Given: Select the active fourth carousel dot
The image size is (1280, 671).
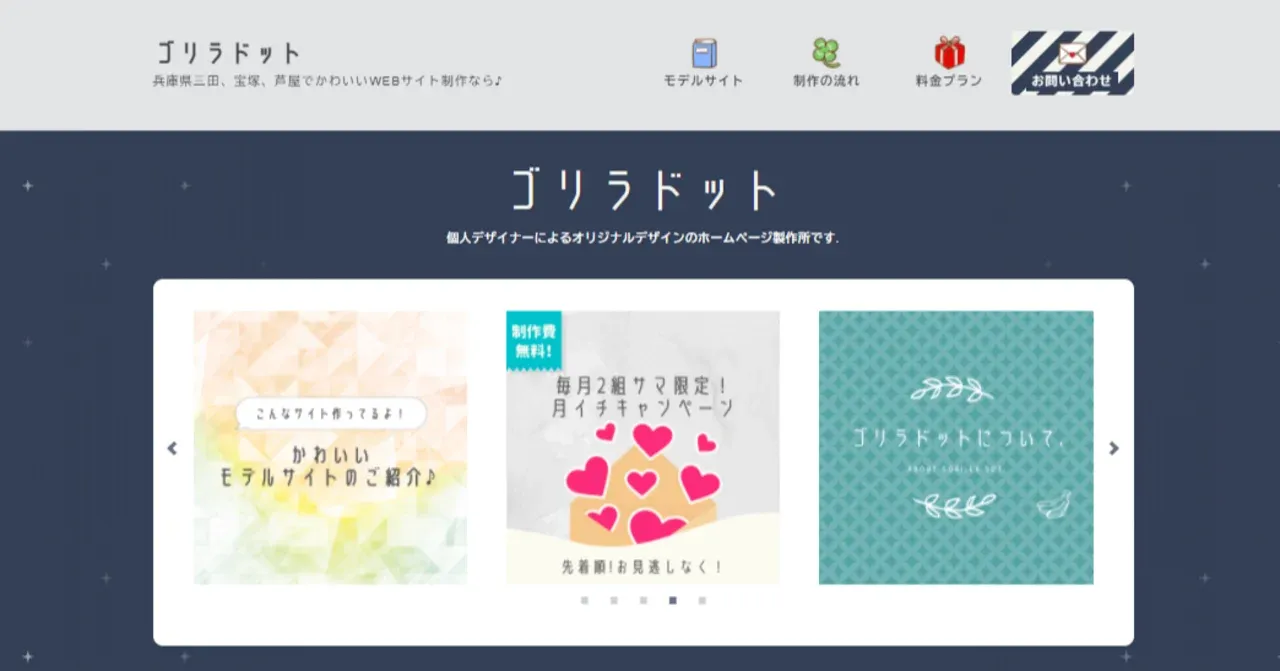Looking at the screenshot, I should tap(673, 601).
